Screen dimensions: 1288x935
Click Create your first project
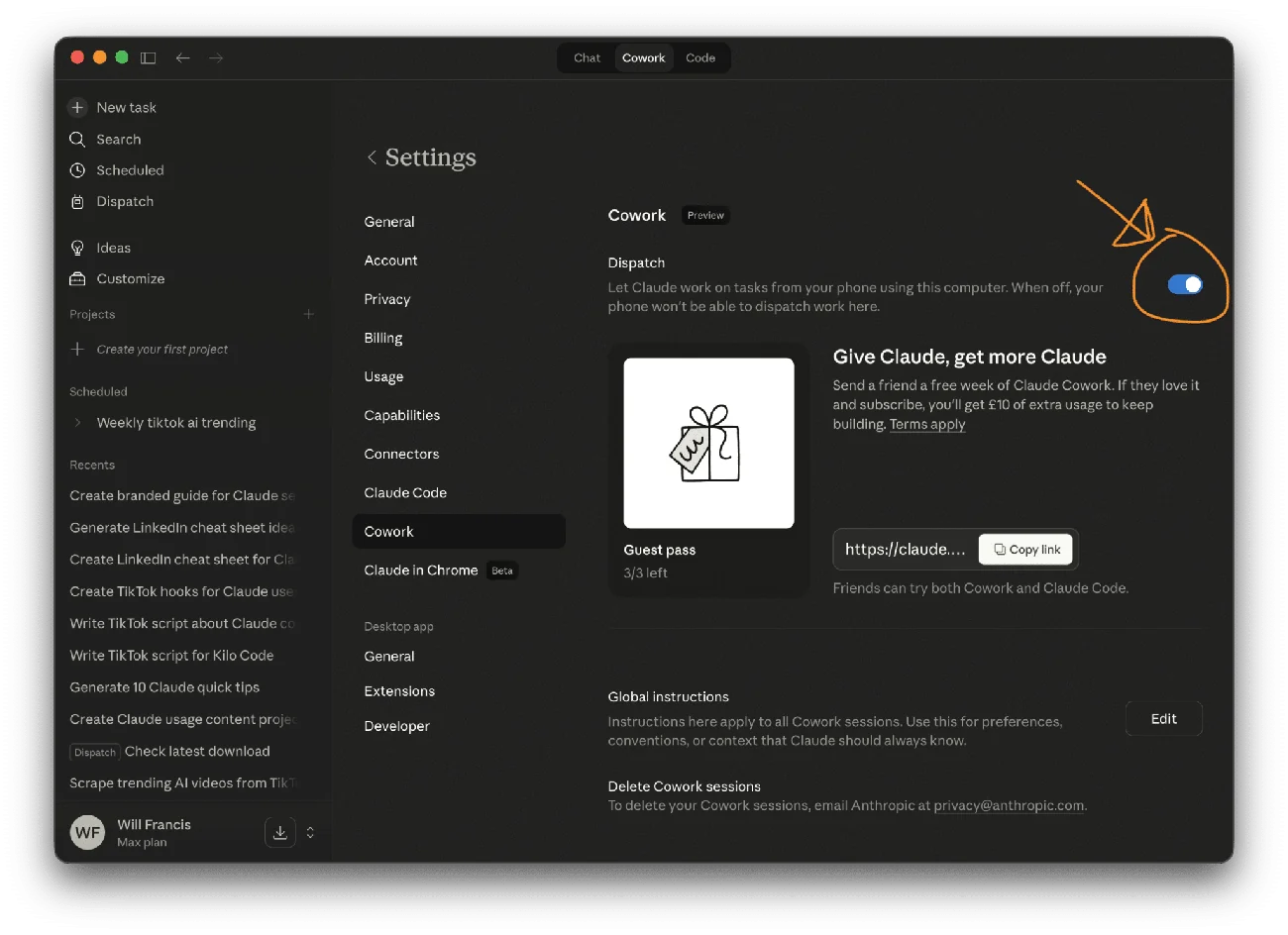point(162,350)
